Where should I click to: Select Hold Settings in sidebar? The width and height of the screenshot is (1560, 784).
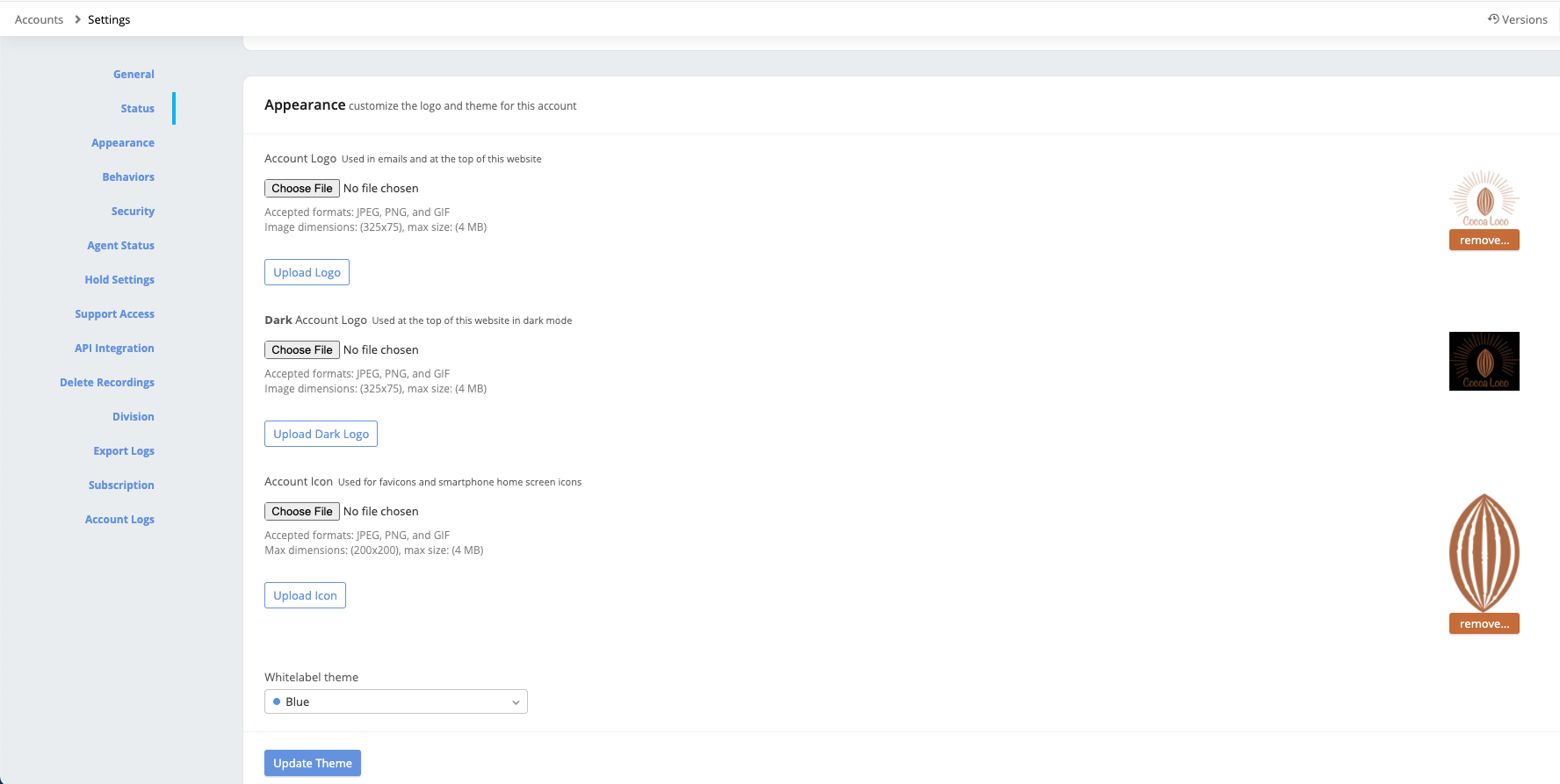tap(119, 280)
